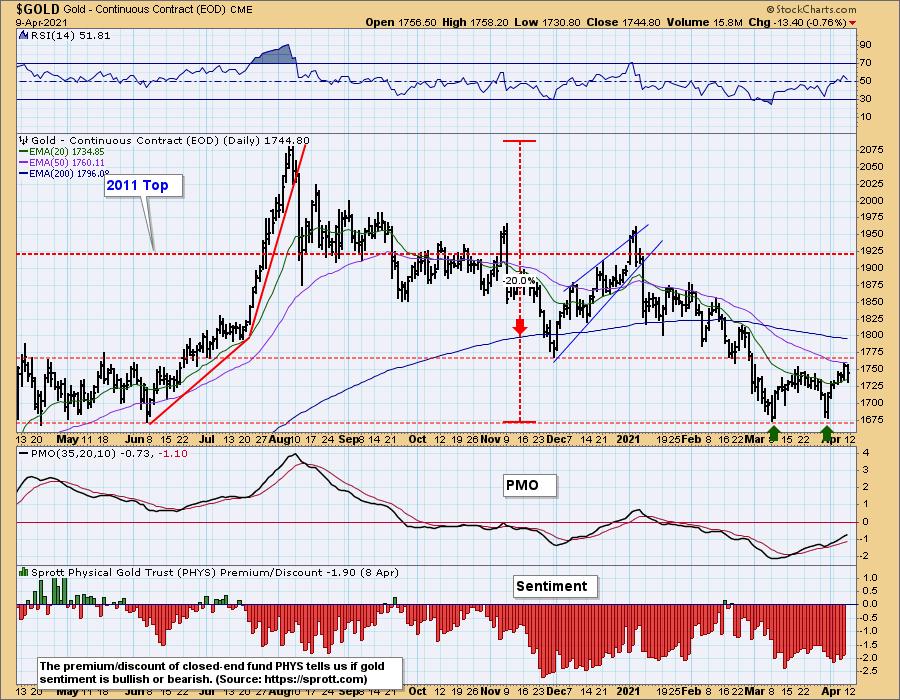
Task: Click the volume icon beside Sprott label
Action: tap(24, 572)
